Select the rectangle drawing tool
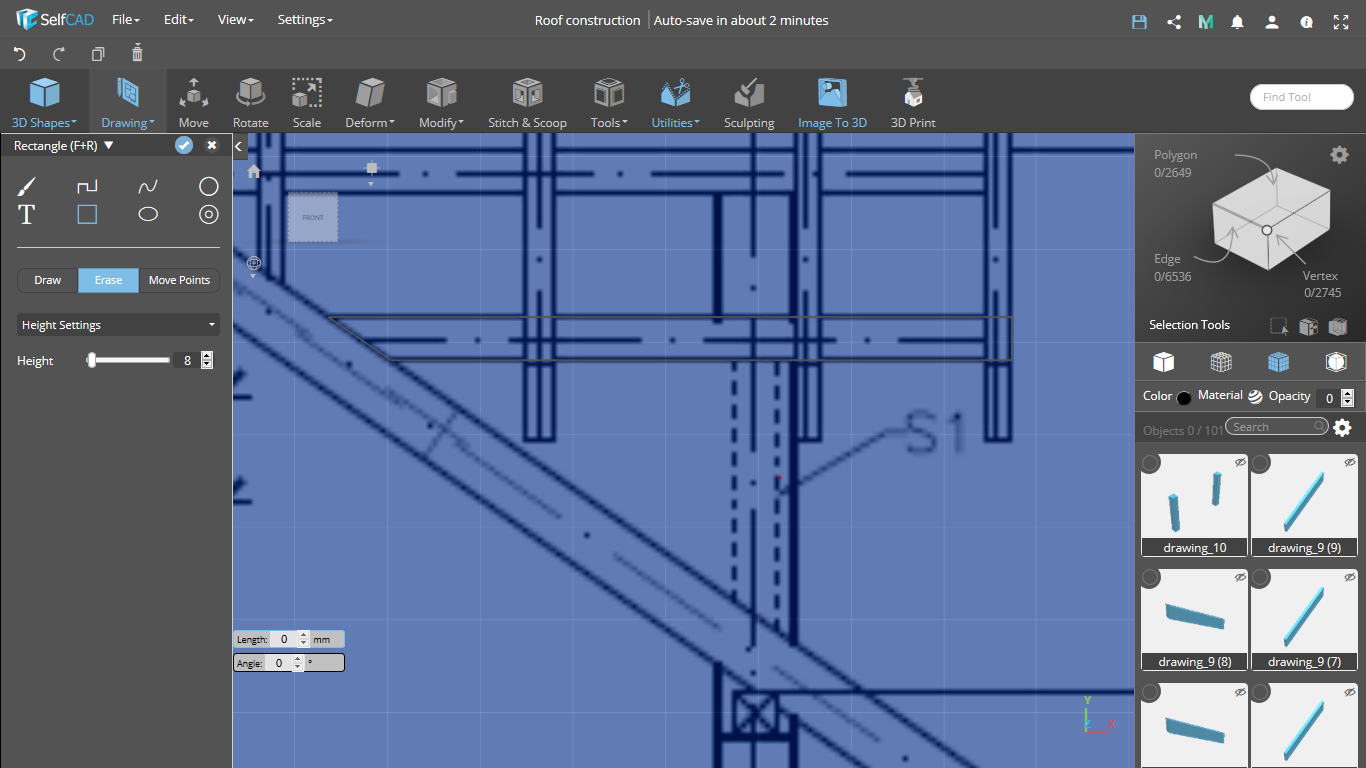This screenshot has height=768, width=1366. click(88, 214)
